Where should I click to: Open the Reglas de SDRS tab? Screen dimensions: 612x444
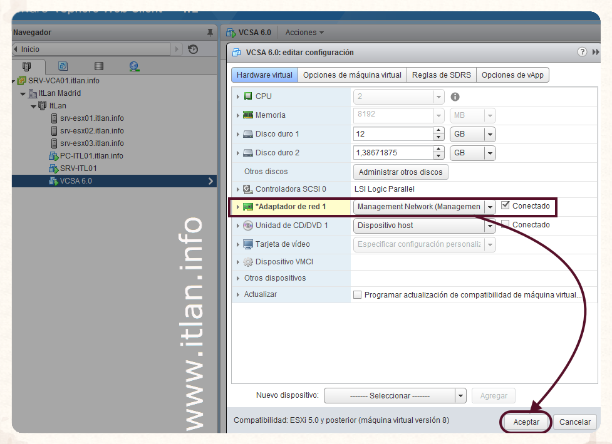coord(443,75)
